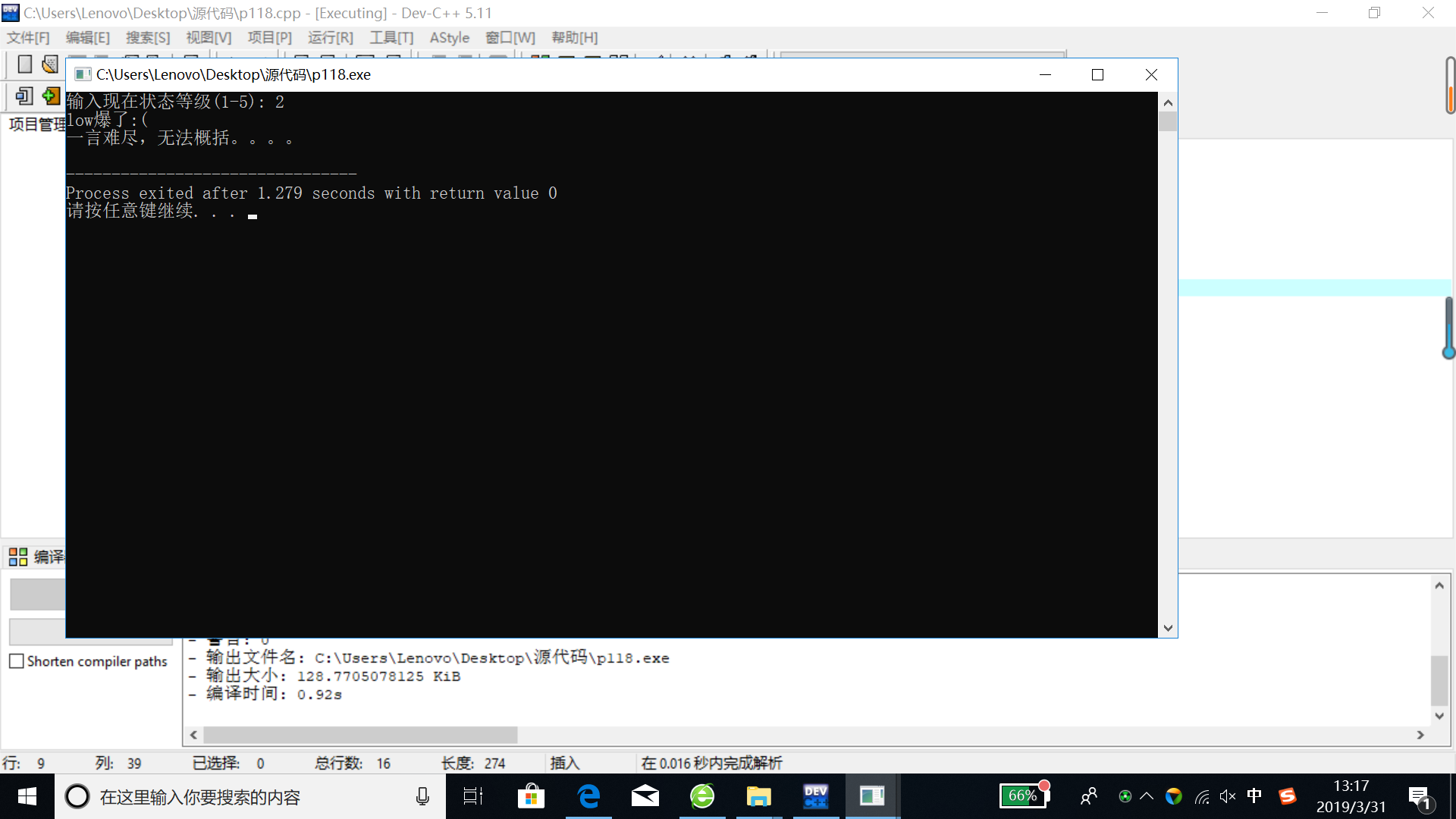Click the add-to-project green plus icon
Screen dimensions: 1456x819
50,96
